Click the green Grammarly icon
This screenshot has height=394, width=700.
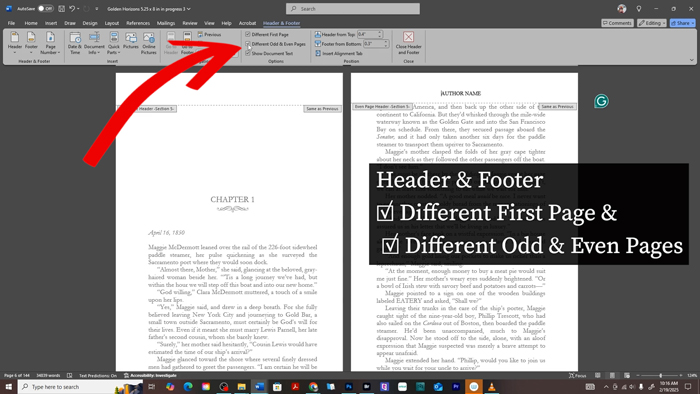(x=601, y=101)
